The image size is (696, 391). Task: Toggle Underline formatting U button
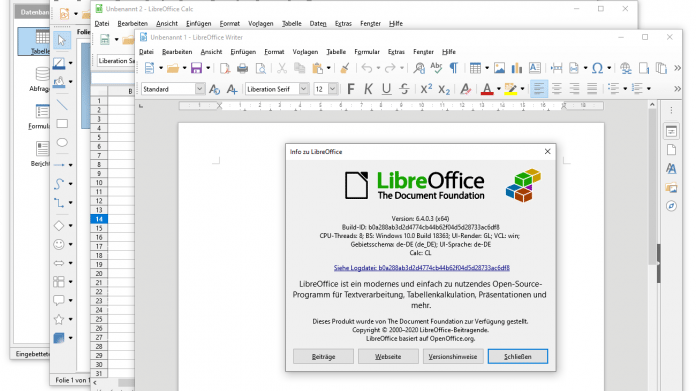386,89
